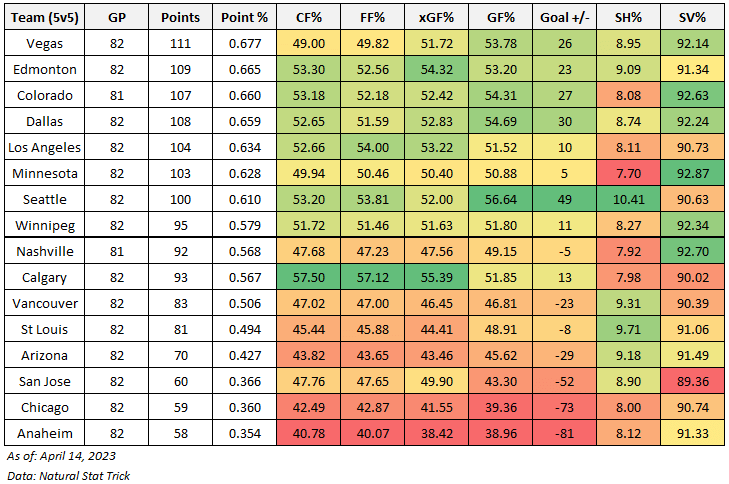Select Anaheim's Goal +/- cell showing -81

coord(564,433)
